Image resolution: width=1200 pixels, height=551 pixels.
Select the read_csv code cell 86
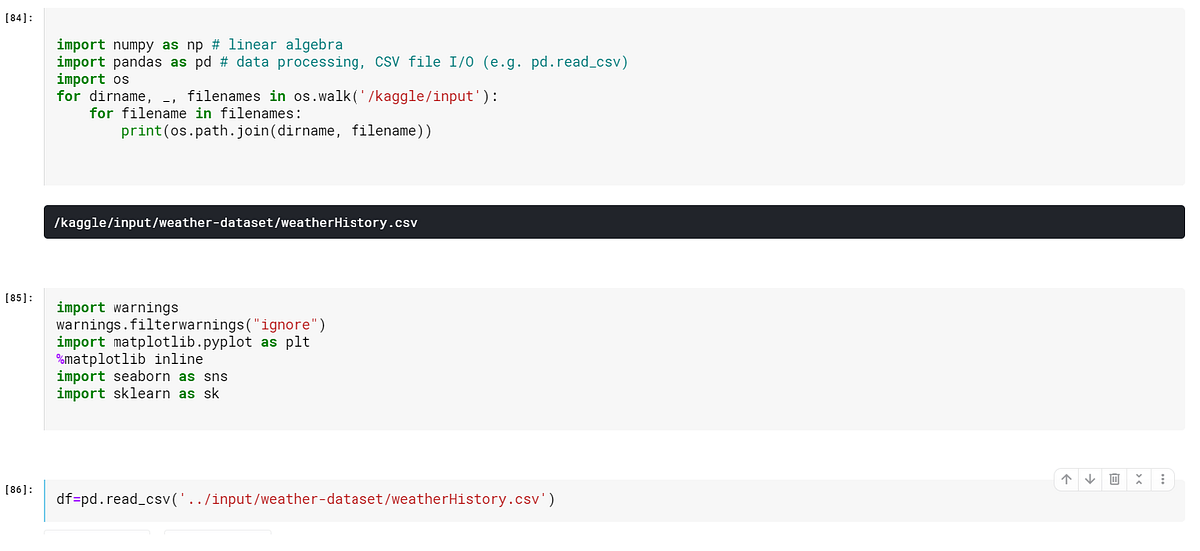point(614,499)
